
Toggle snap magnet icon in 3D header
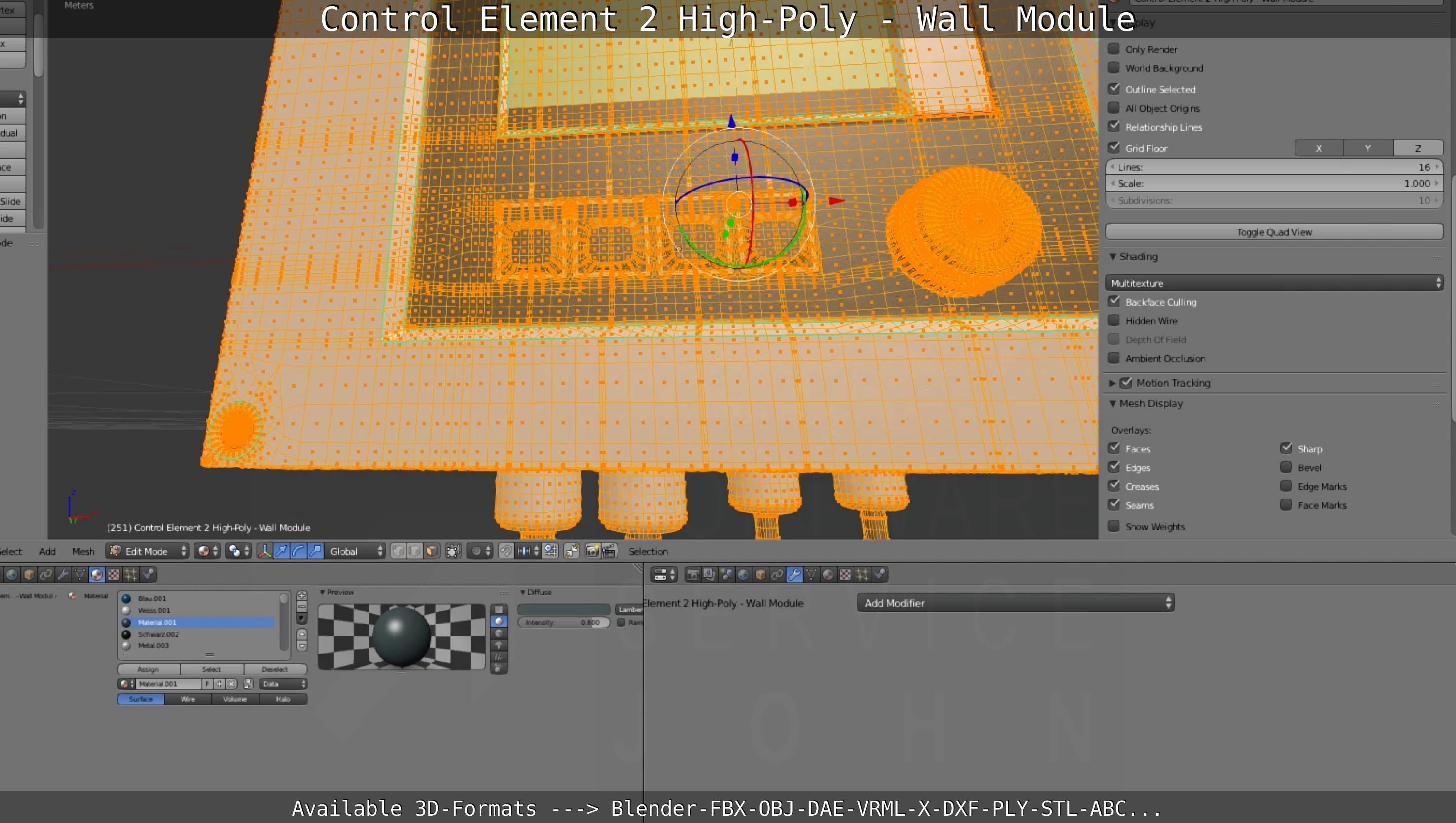(506, 551)
